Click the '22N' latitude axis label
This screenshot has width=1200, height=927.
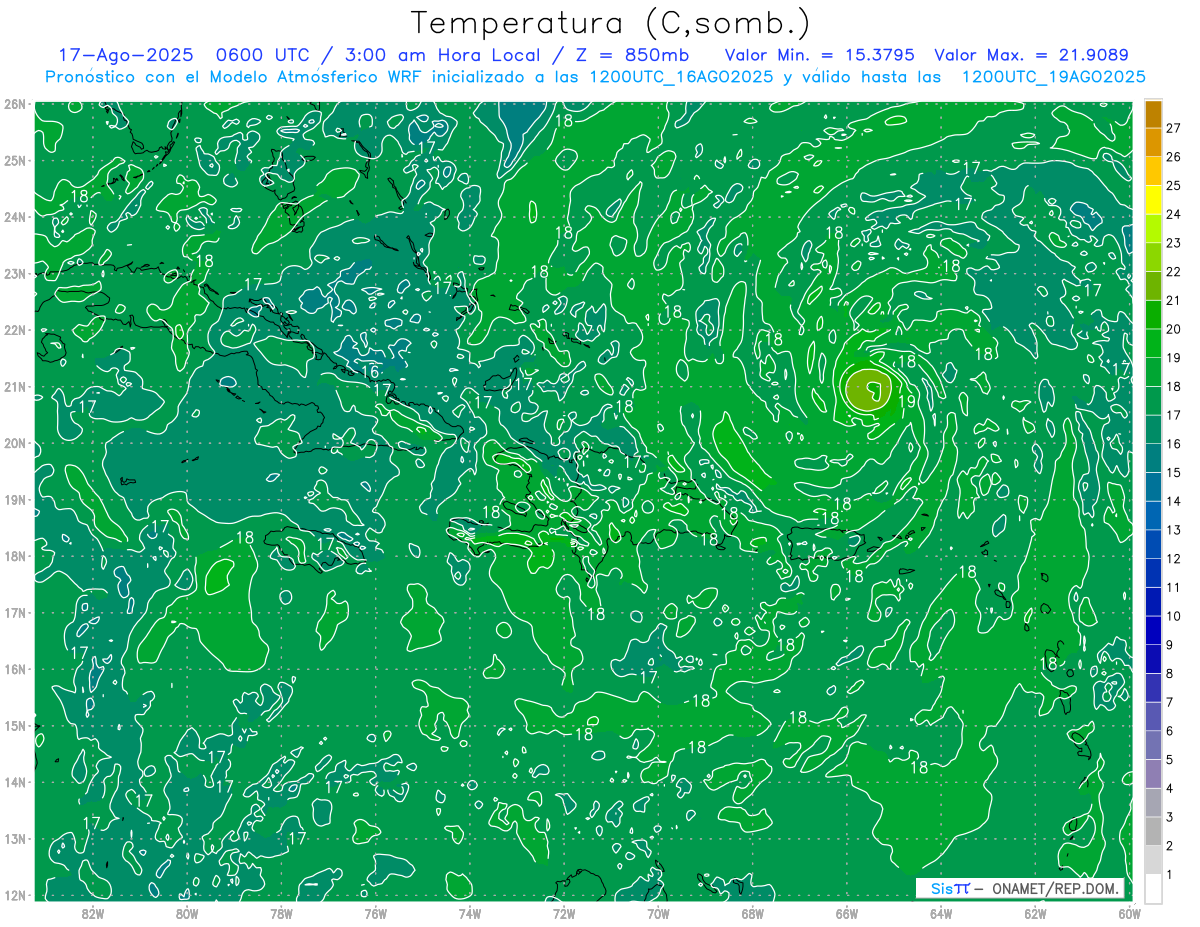coord(14,330)
